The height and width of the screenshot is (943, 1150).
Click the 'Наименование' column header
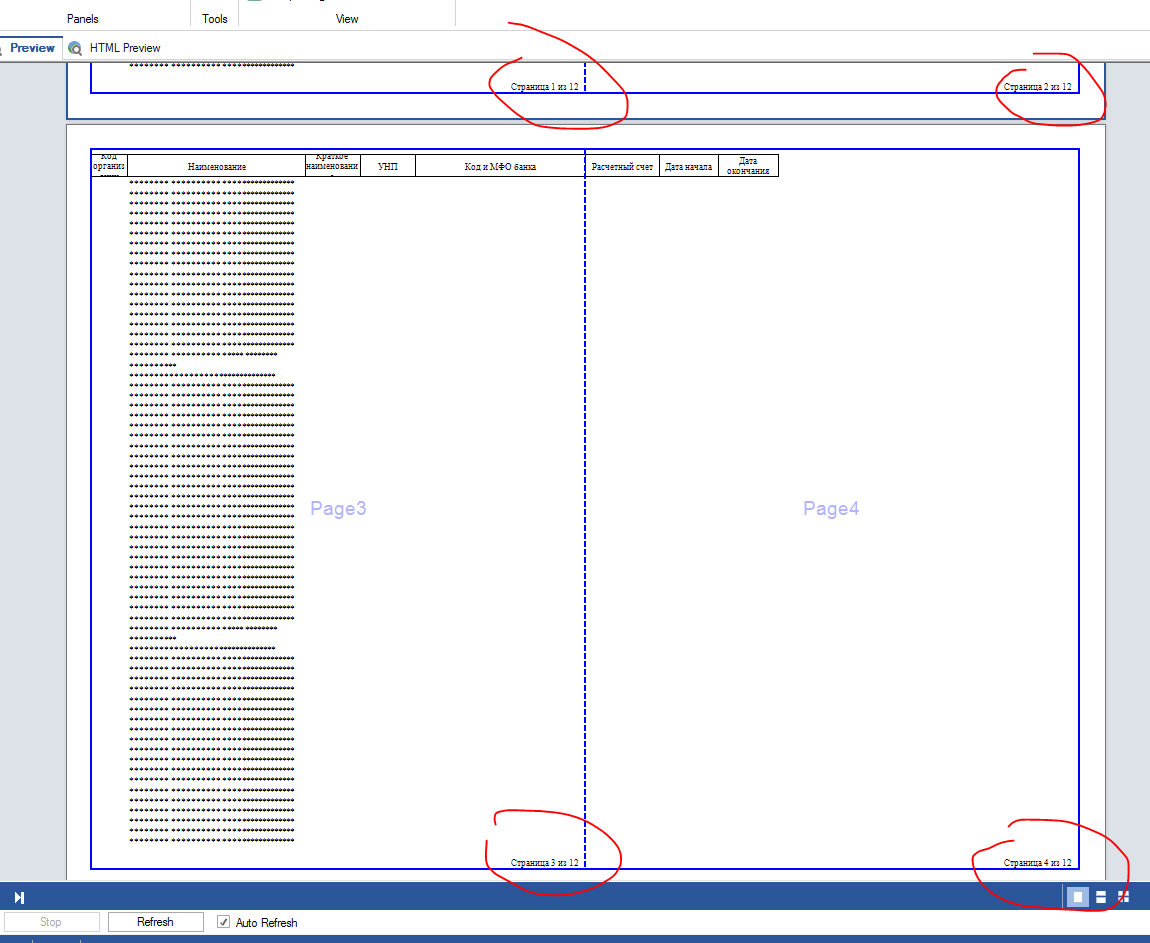pos(216,166)
